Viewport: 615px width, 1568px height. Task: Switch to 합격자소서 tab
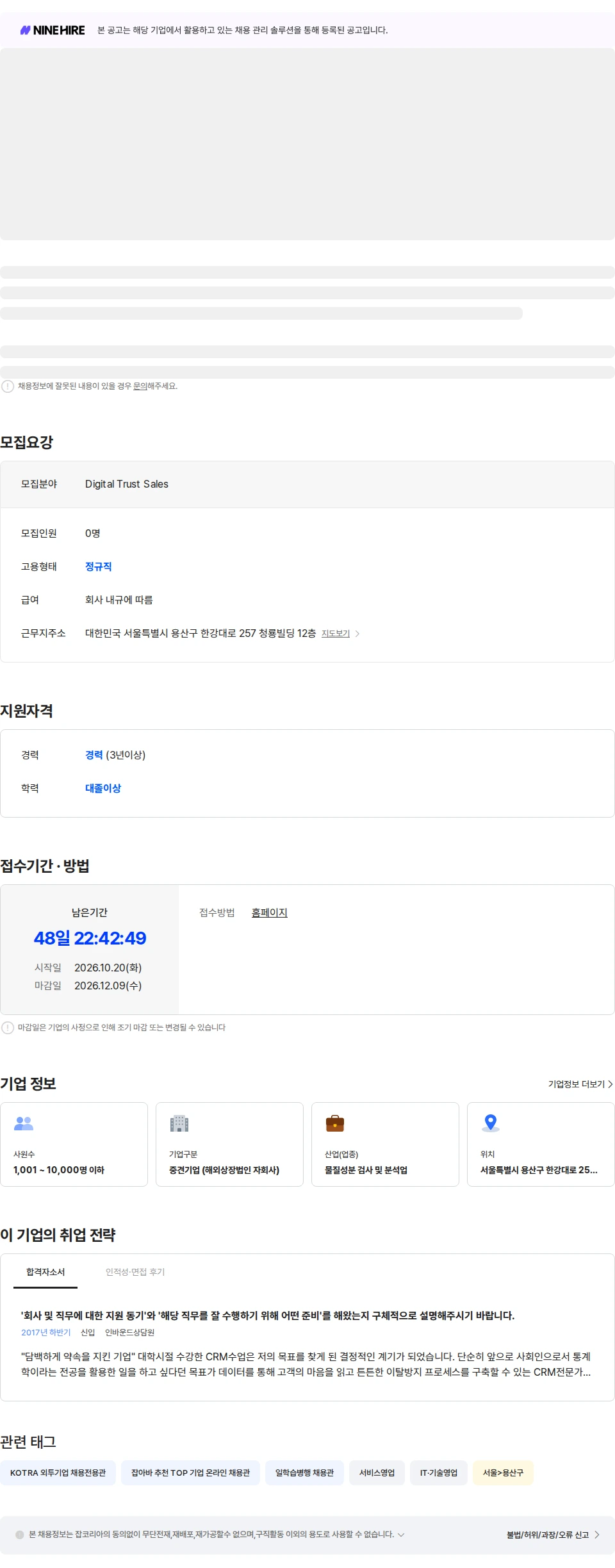tap(45, 1272)
